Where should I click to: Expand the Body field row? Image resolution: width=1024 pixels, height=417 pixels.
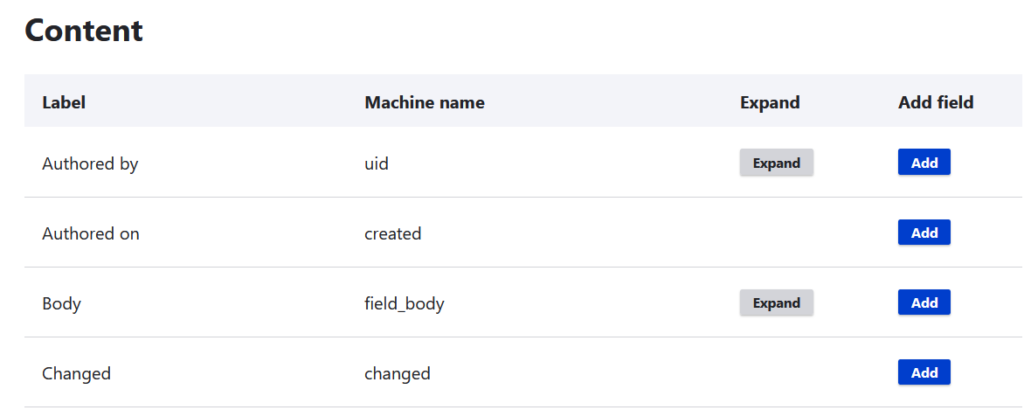[x=776, y=303]
